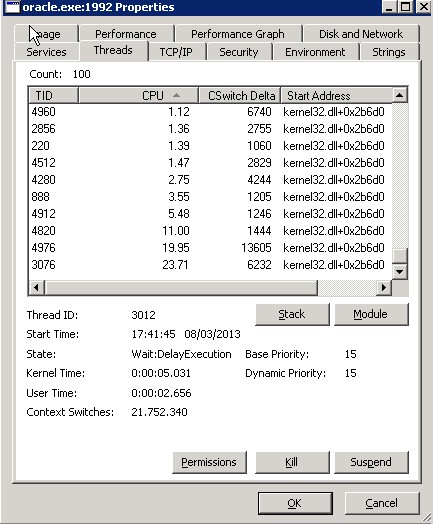Click the thread list scroll-down arrow
433x524 pixels.
(x=399, y=271)
